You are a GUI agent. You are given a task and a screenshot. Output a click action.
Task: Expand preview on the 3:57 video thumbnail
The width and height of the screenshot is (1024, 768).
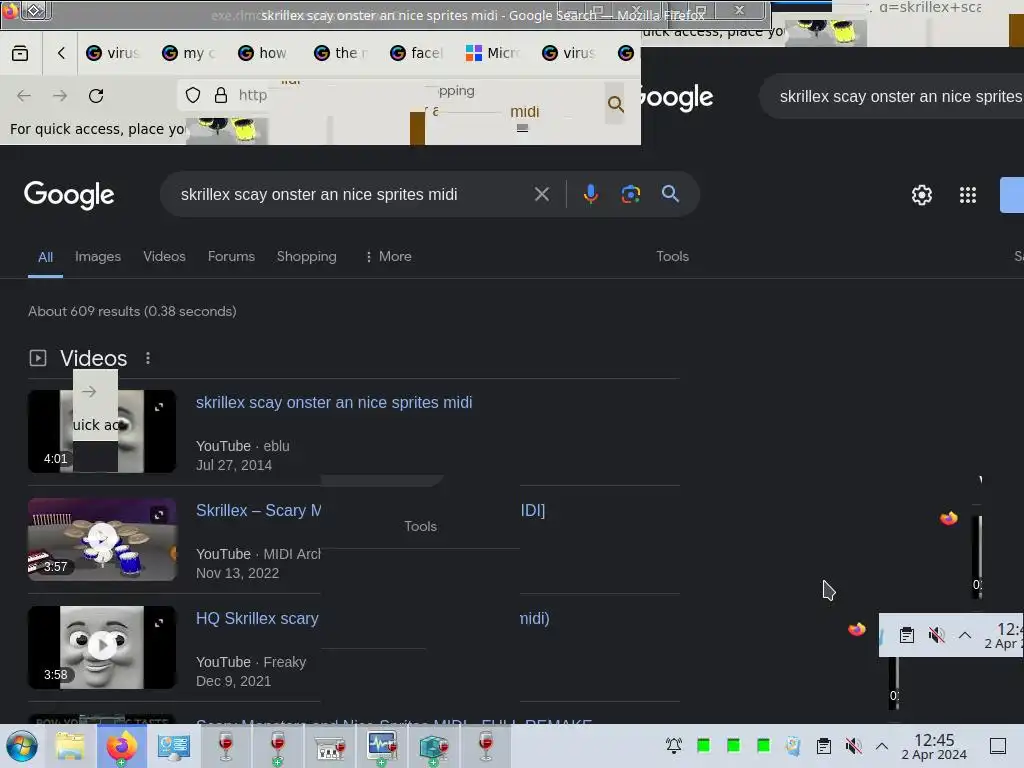159,515
